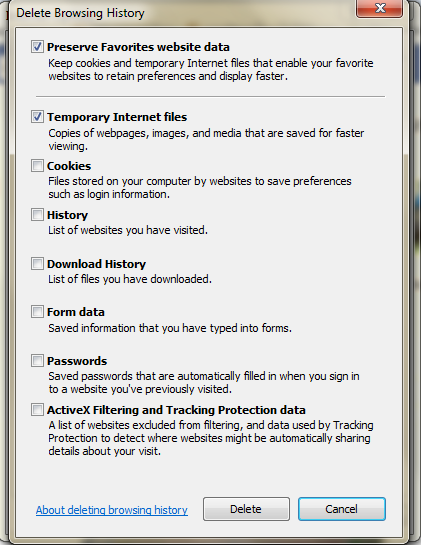Click the History label text
421x545 pixels.
point(67,215)
